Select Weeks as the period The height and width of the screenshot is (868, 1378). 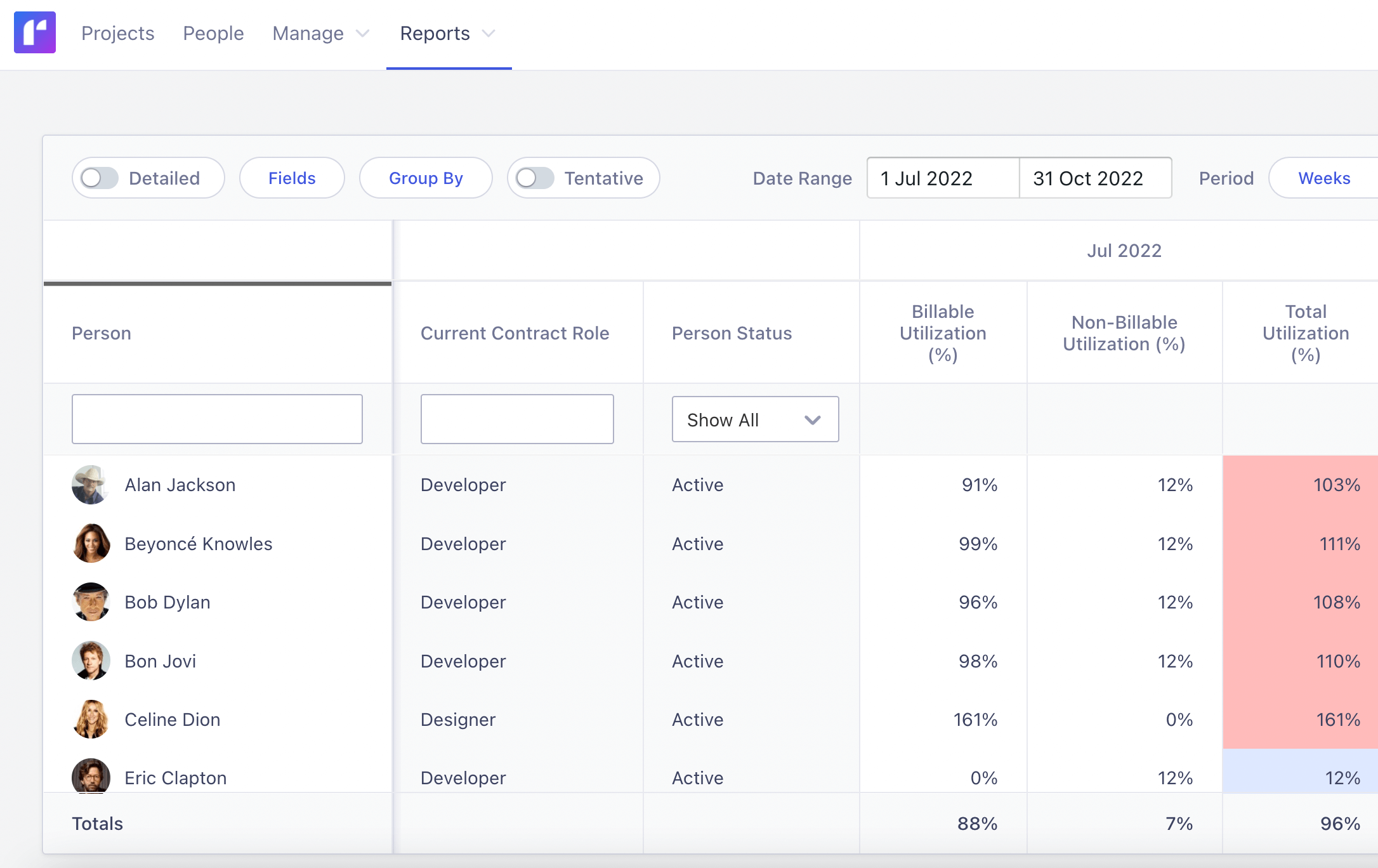[1323, 178]
